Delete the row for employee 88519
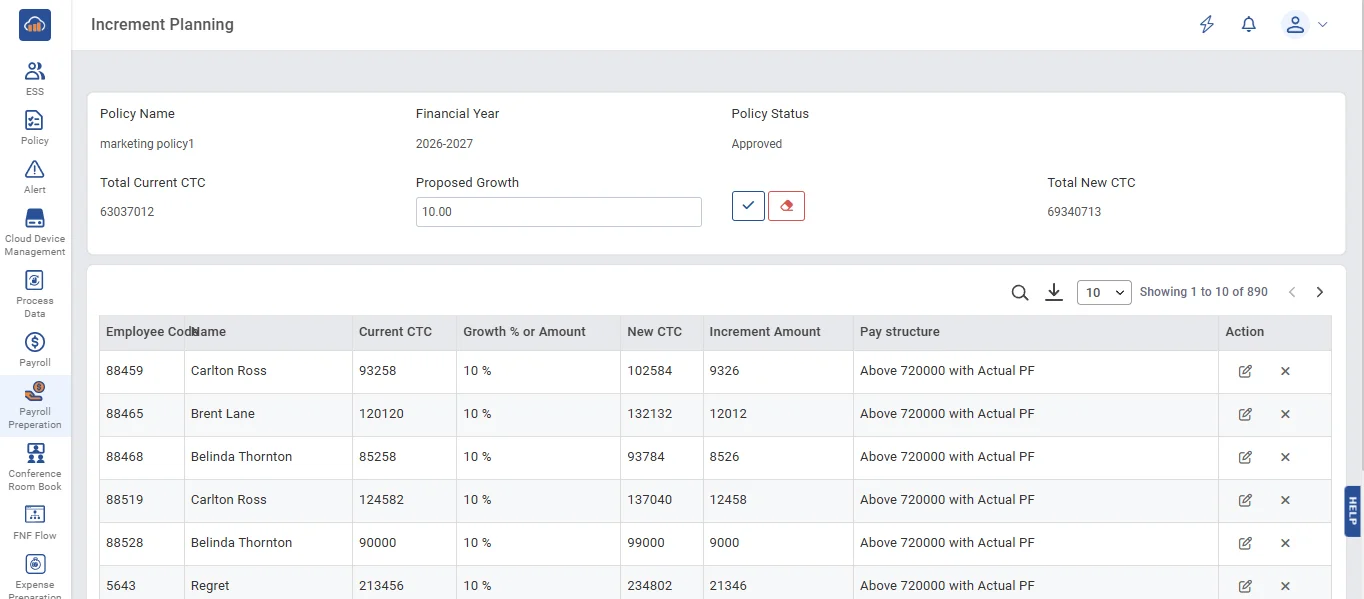1364x599 pixels. click(1285, 500)
